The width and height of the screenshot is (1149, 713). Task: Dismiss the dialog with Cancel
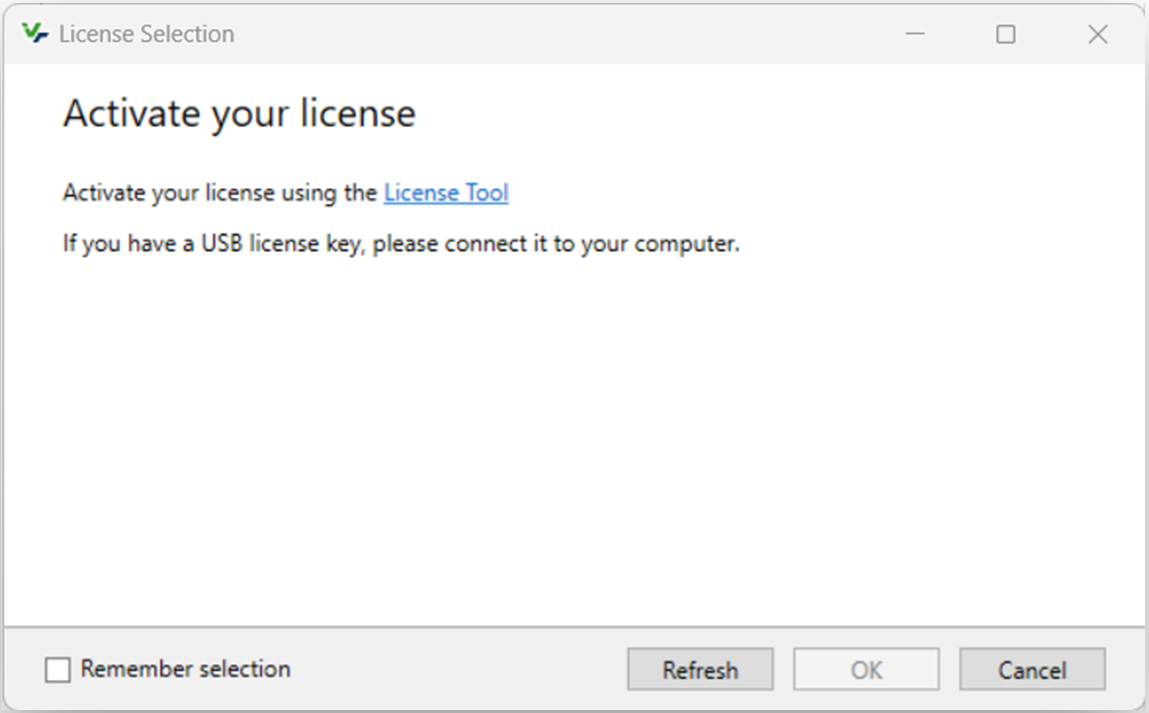(1032, 669)
